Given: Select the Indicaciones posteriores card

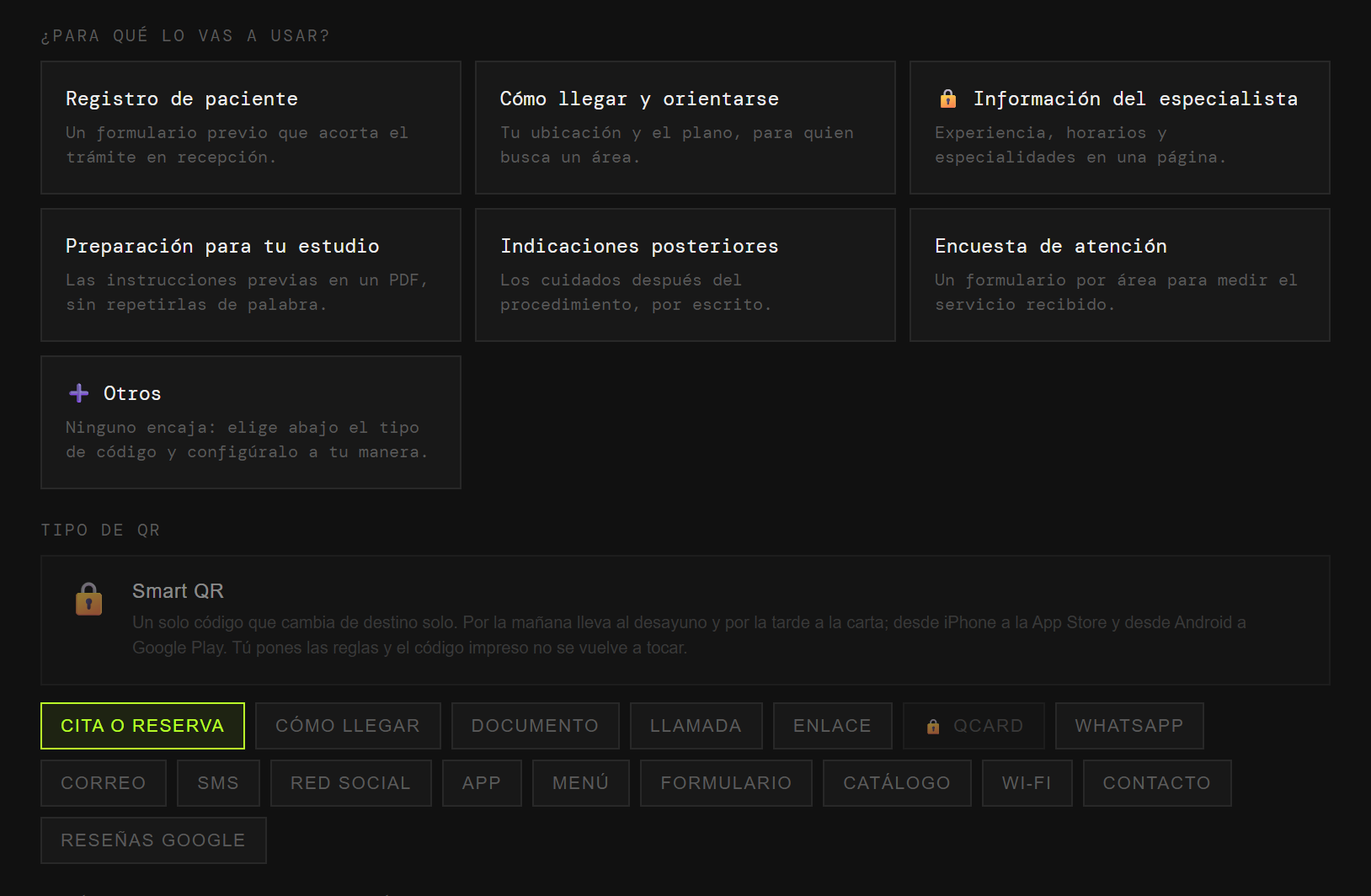Looking at the screenshot, I should [x=685, y=275].
